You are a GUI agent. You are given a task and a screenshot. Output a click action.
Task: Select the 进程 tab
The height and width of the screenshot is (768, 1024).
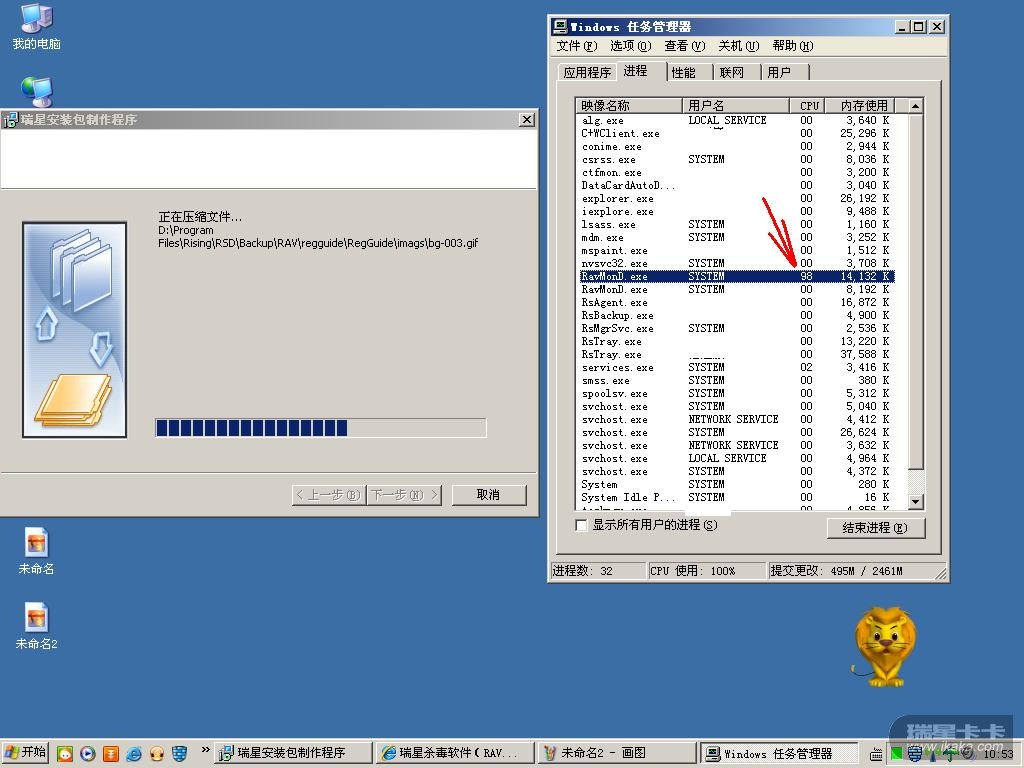tap(639, 71)
